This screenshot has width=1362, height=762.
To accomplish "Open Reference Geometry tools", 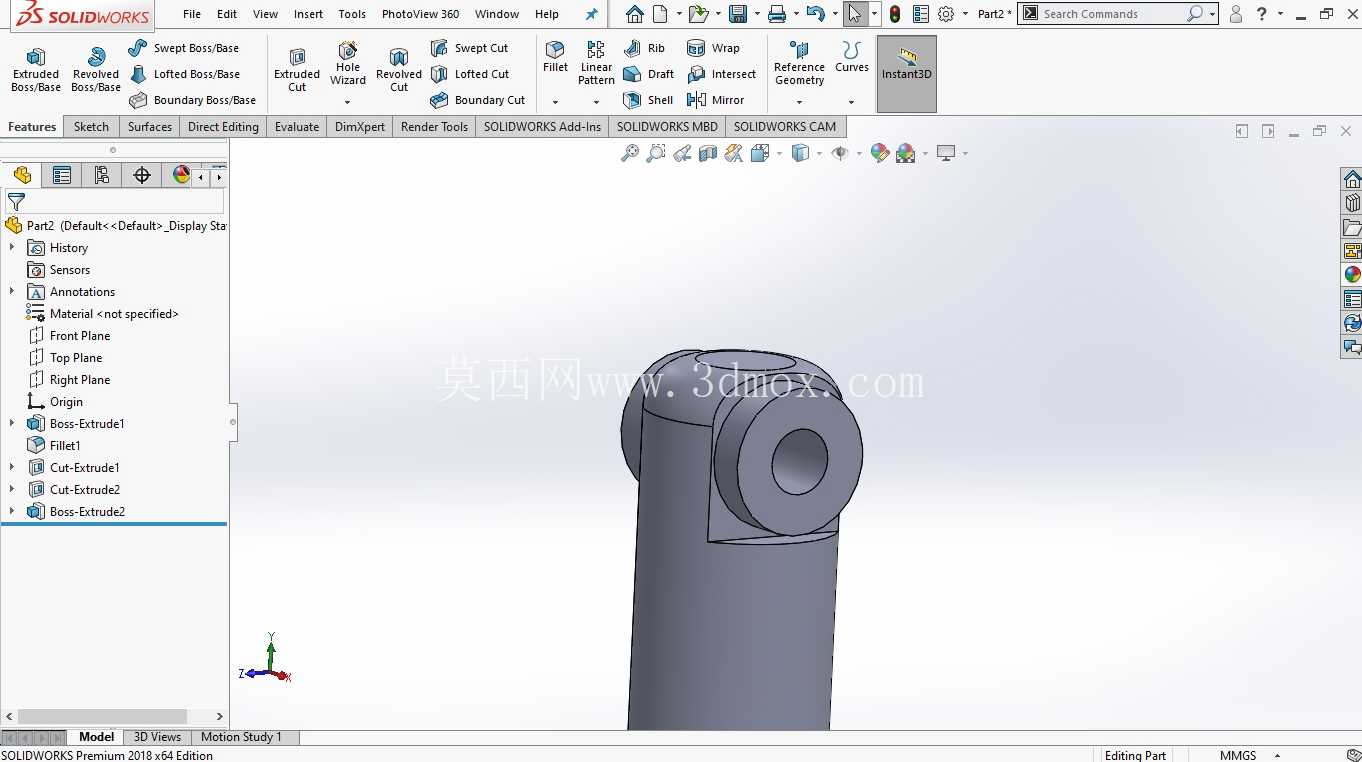I will pos(799,63).
